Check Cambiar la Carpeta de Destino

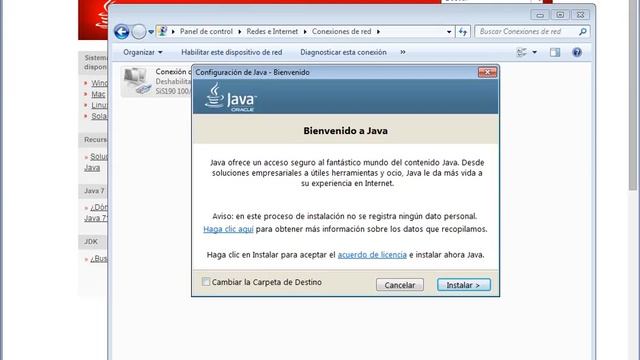pyautogui.click(x=206, y=282)
